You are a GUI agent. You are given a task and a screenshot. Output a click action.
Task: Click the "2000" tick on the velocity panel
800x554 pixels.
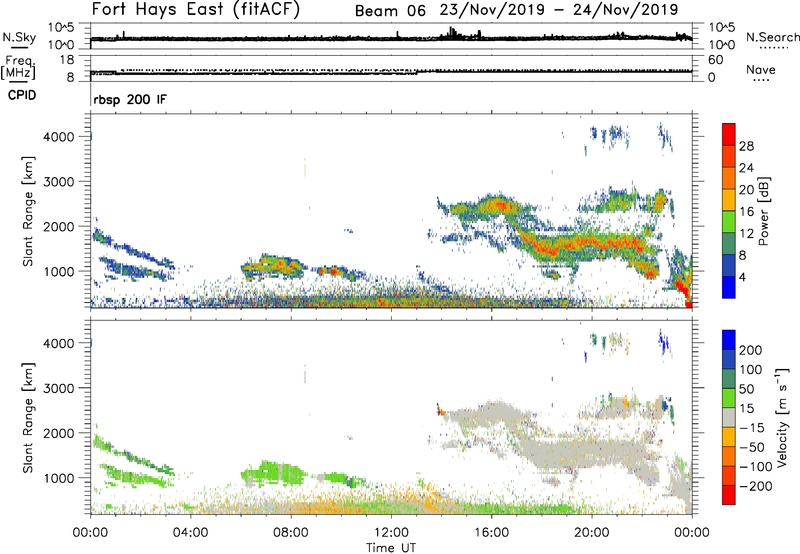(58, 433)
